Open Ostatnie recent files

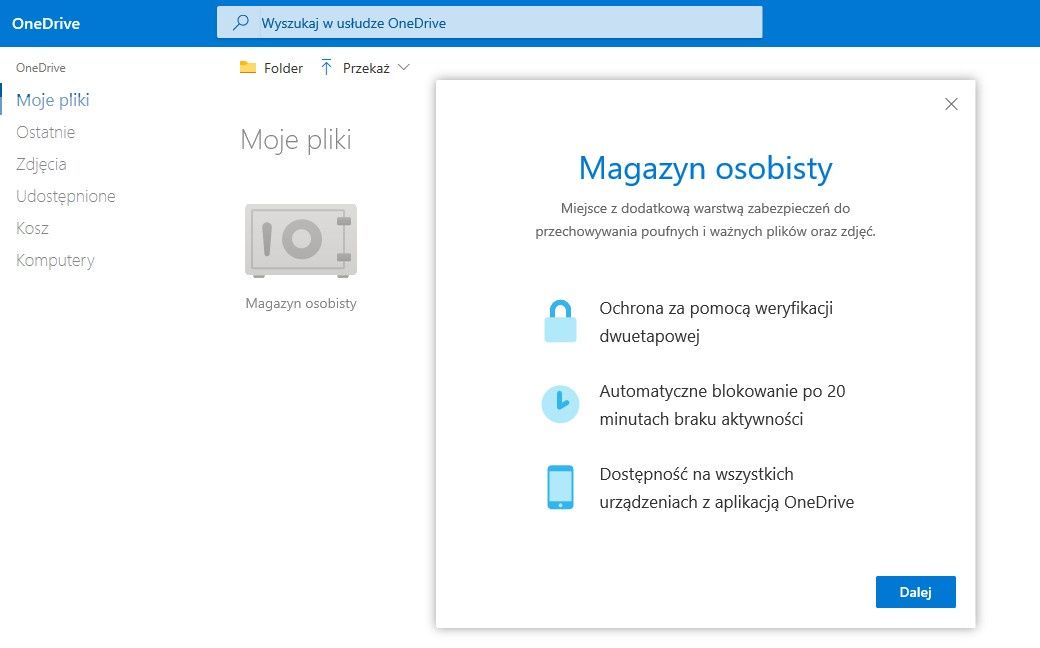(x=46, y=132)
